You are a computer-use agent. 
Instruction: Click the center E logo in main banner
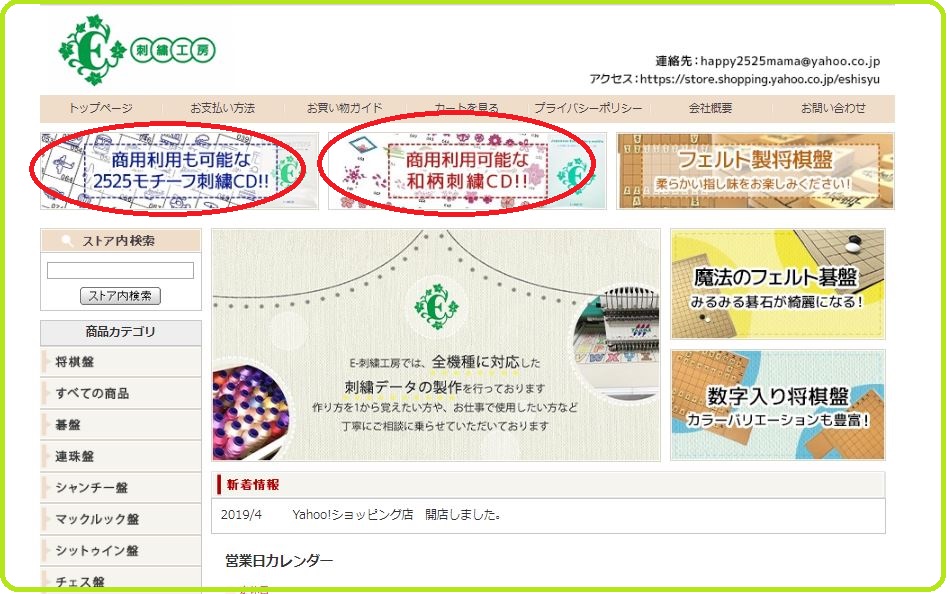(436, 307)
